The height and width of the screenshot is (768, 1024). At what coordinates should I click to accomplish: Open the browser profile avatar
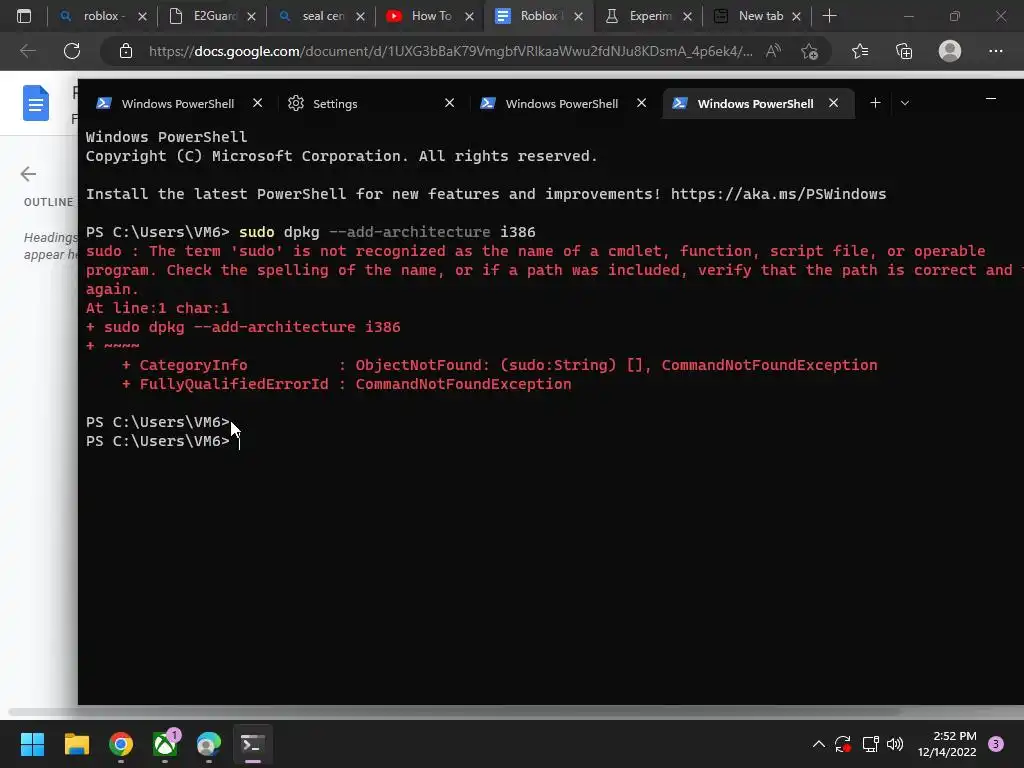tap(950, 51)
